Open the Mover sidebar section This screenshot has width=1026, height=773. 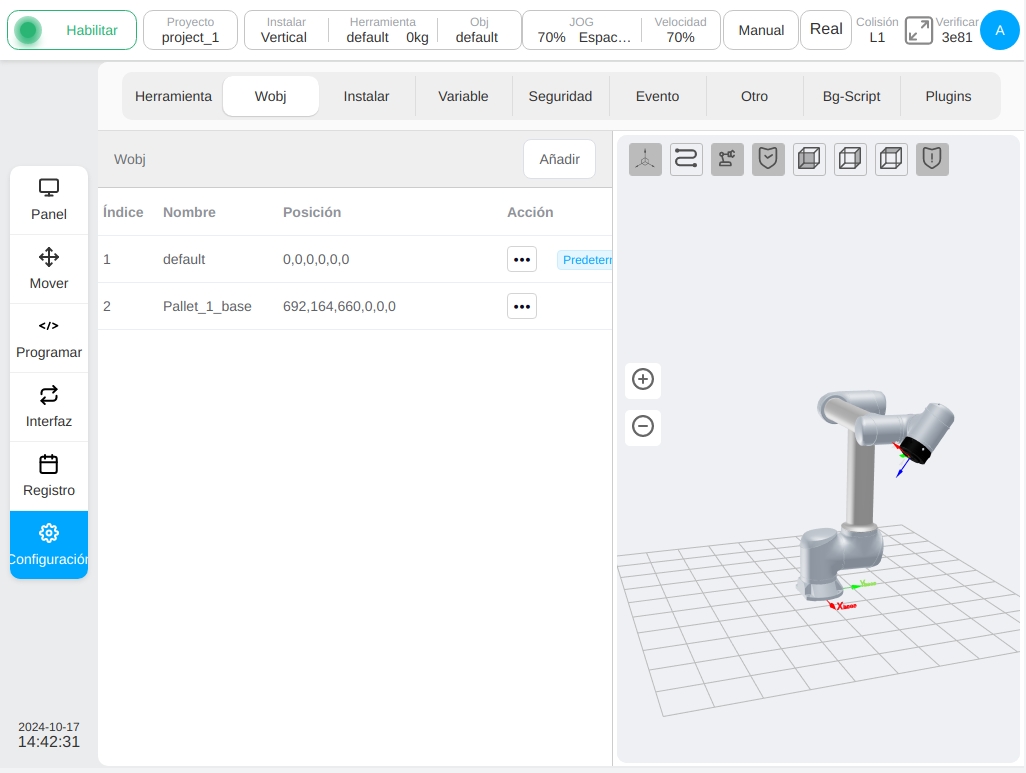tap(49, 269)
